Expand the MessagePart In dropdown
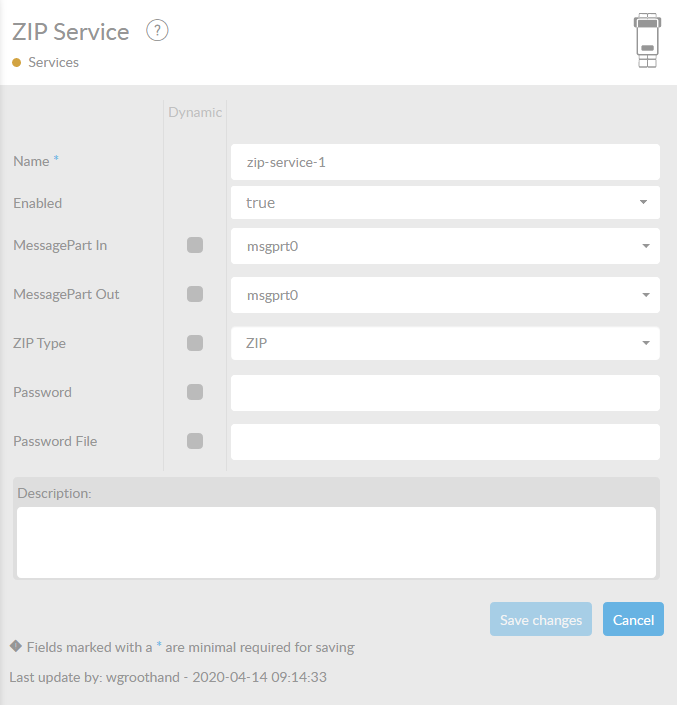Screen dimensions: 677x705 [x=445, y=245]
